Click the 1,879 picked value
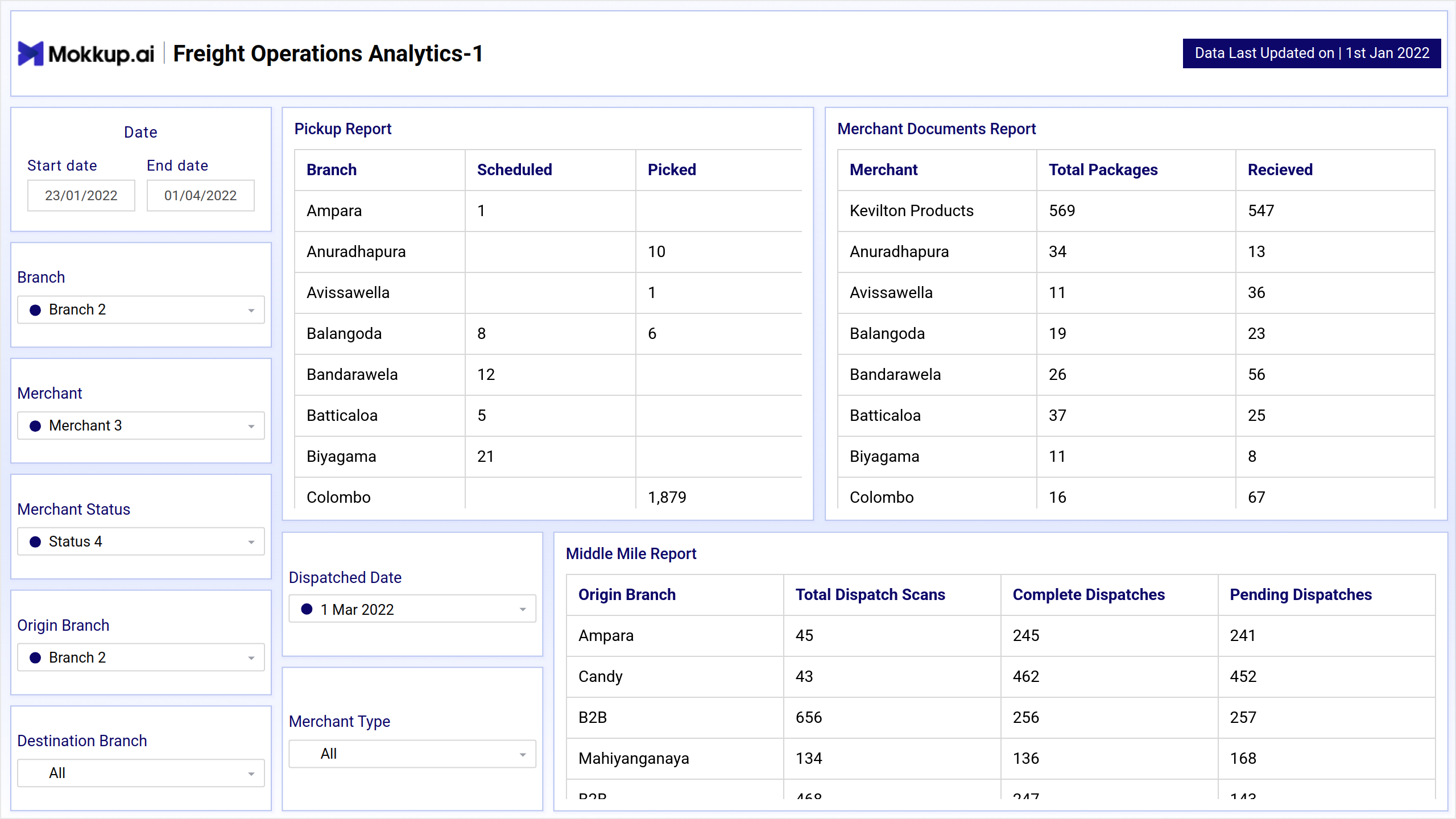 (x=667, y=498)
